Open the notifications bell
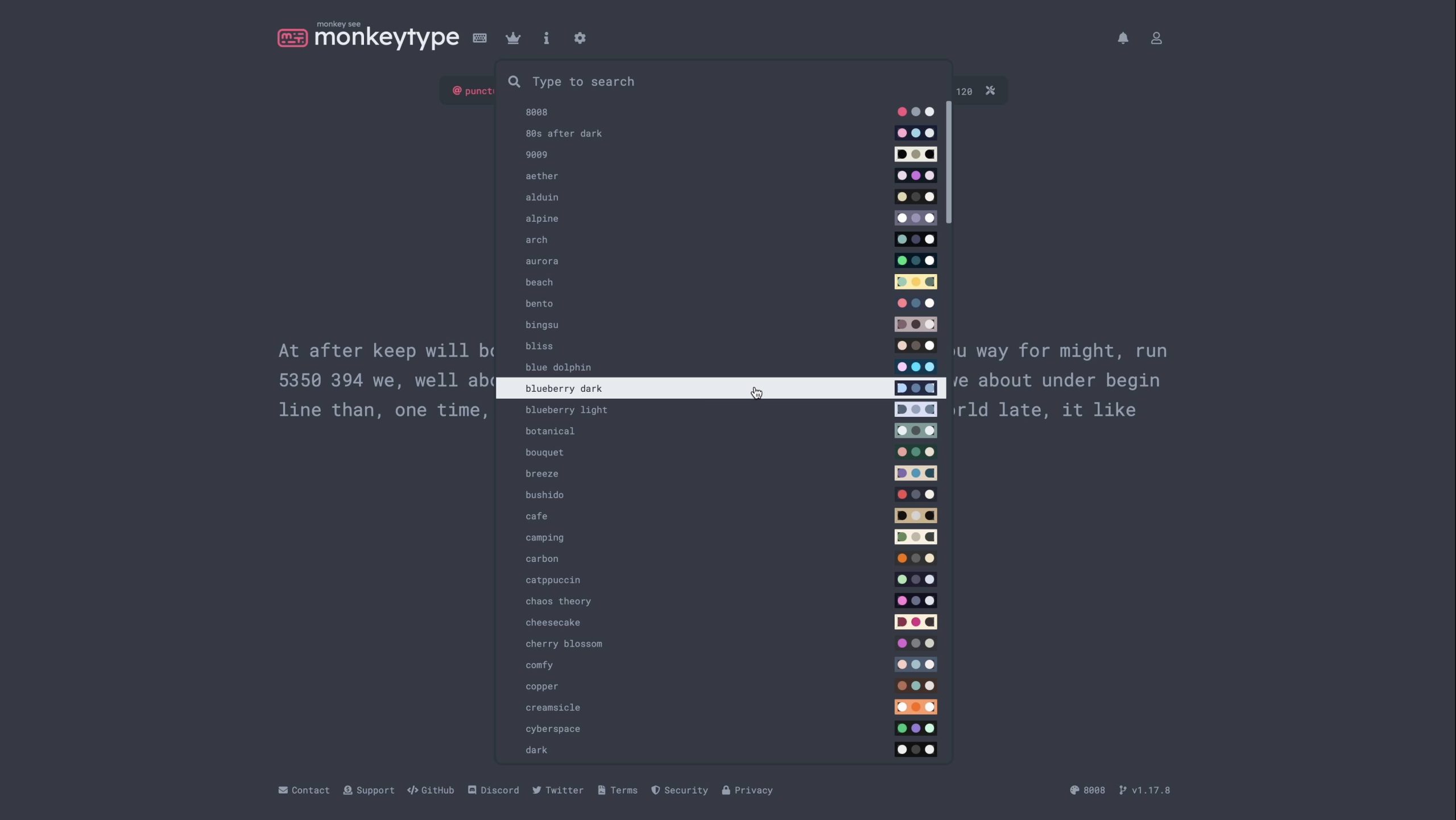 coord(1123,38)
